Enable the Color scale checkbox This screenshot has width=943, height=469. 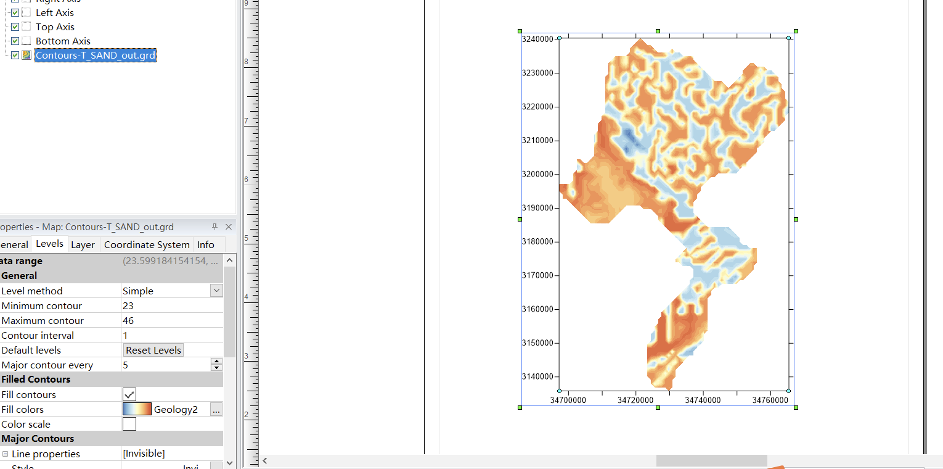(129, 424)
